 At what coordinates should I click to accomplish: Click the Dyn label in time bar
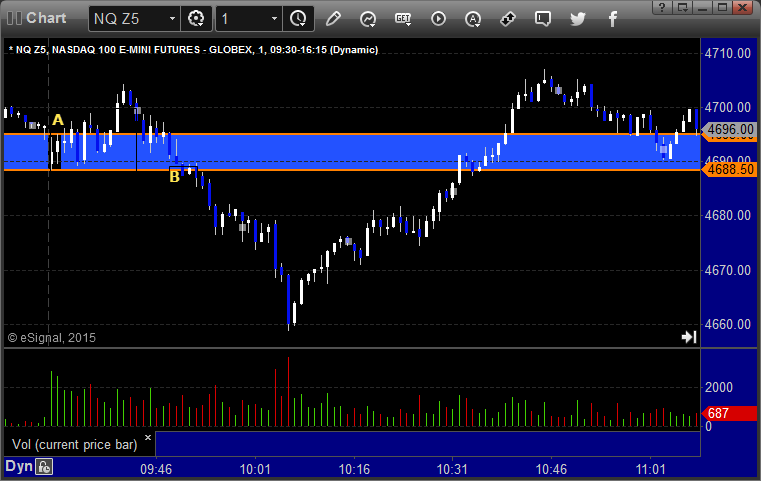(19, 466)
